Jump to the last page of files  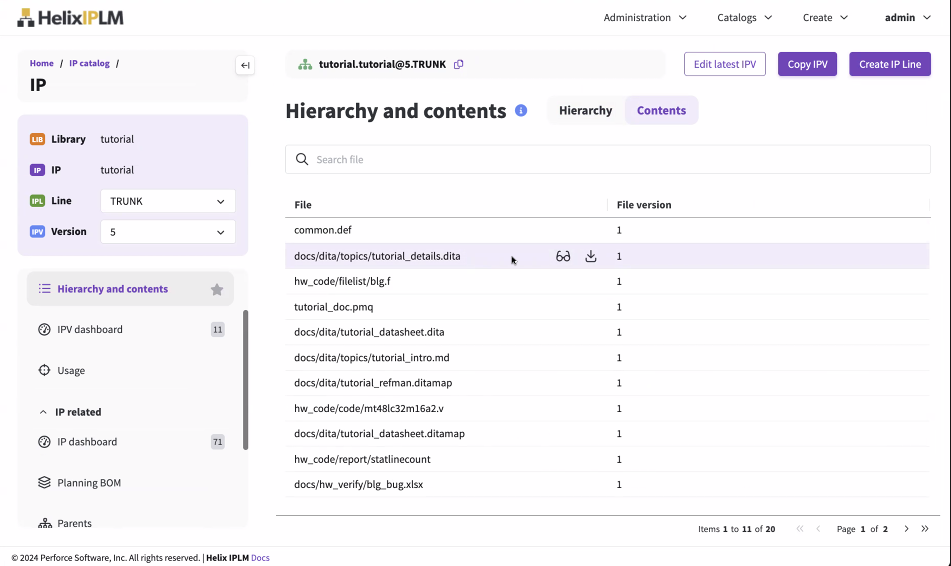point(925,529)
